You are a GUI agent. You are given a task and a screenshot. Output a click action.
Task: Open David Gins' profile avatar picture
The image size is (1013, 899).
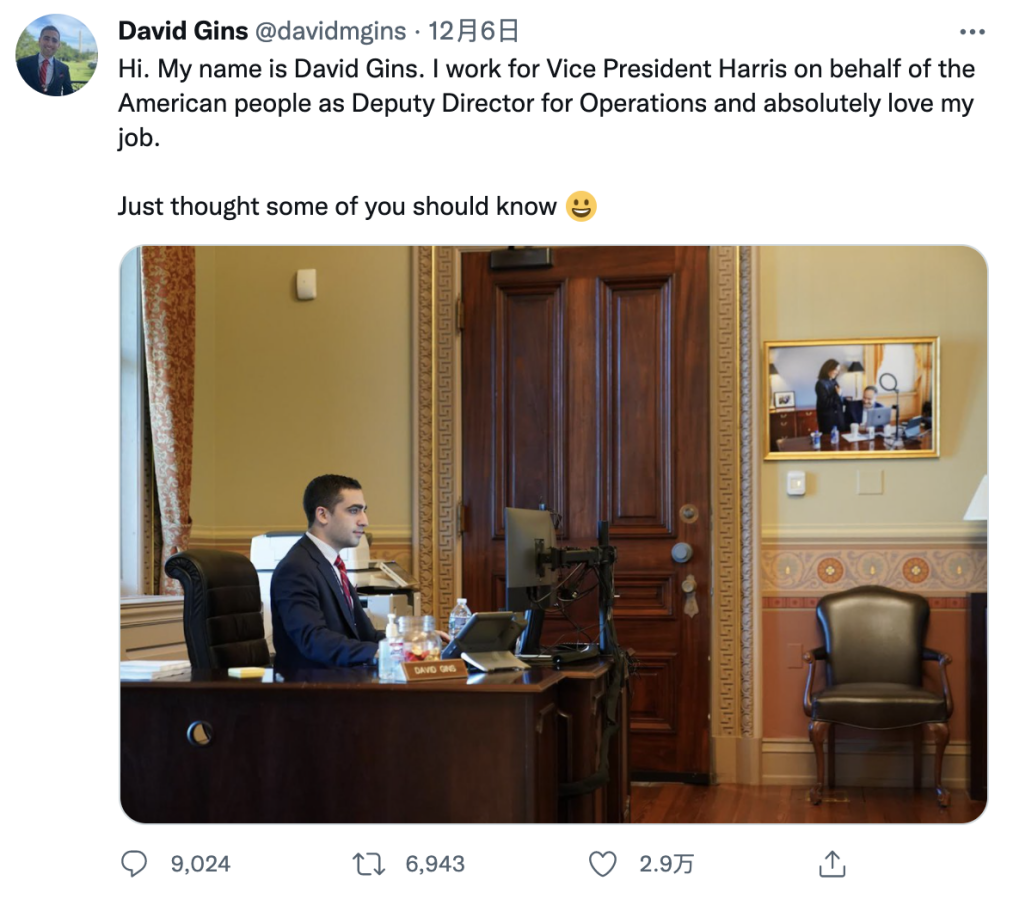[x=56, y=55]
